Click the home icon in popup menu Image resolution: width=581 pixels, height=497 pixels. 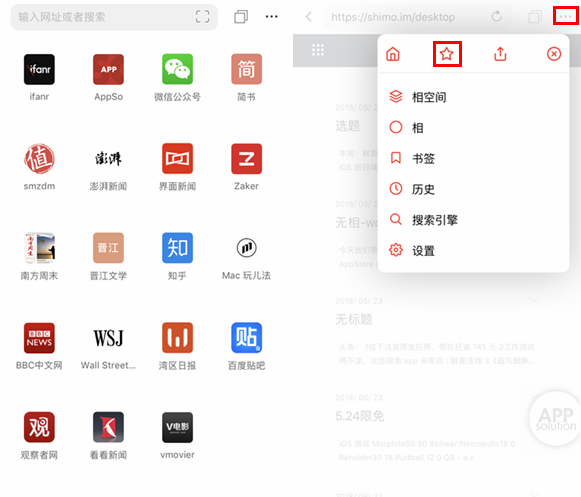pos(393,54)
